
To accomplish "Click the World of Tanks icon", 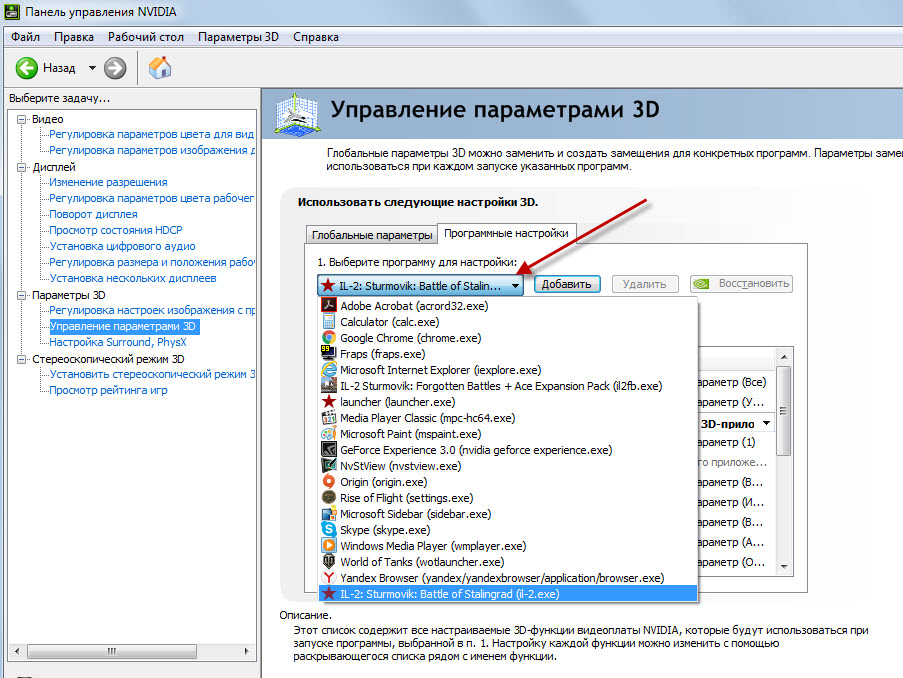I will pos(329,561).
